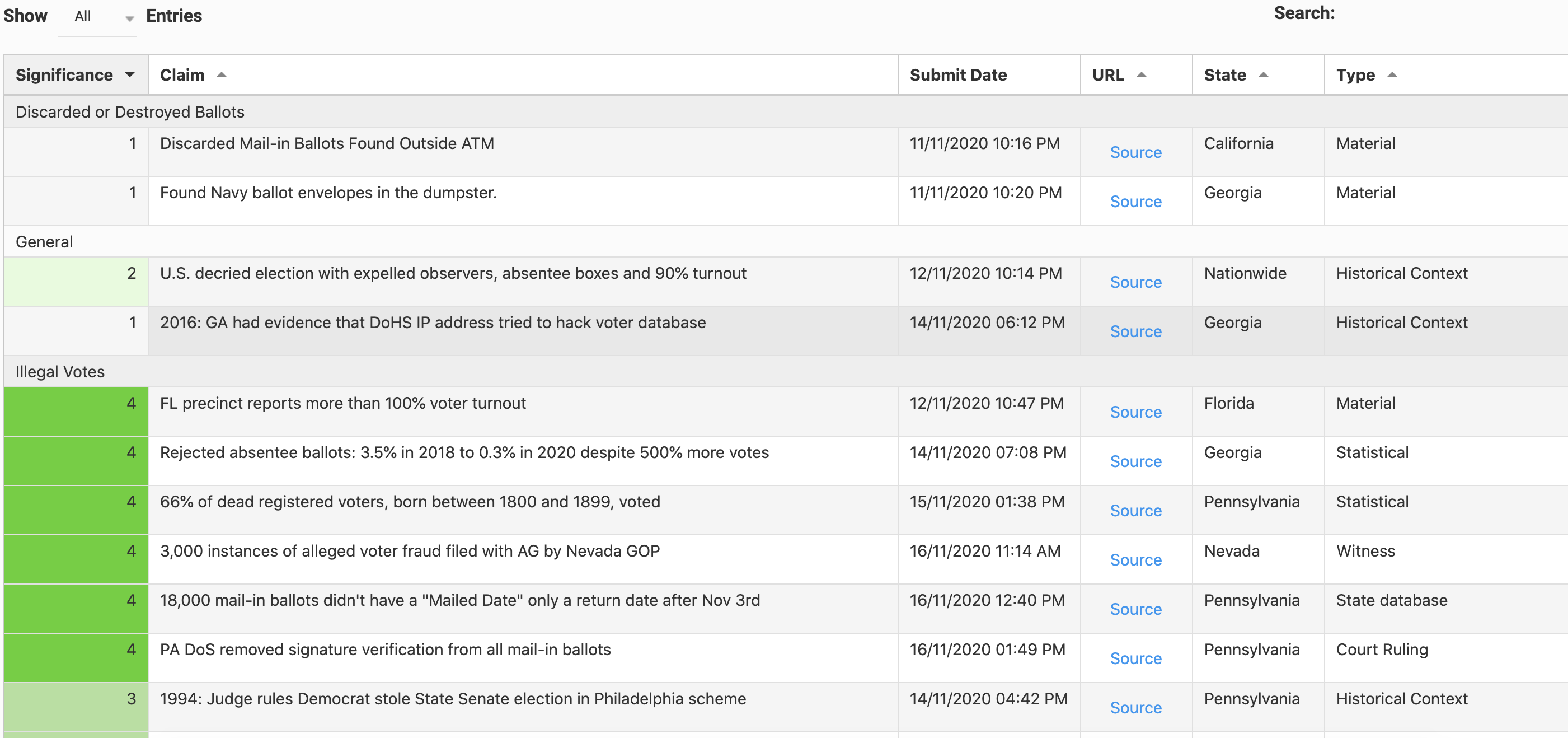Open Source link for 66% dead voters row
1568x738 pixels.
click(1136, 511)
